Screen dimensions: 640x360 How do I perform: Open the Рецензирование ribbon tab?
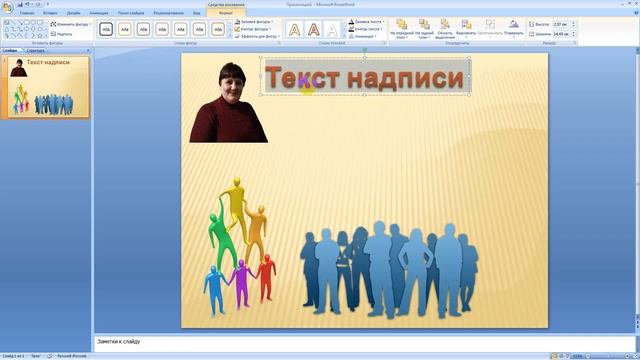click(x=169, y=13)
